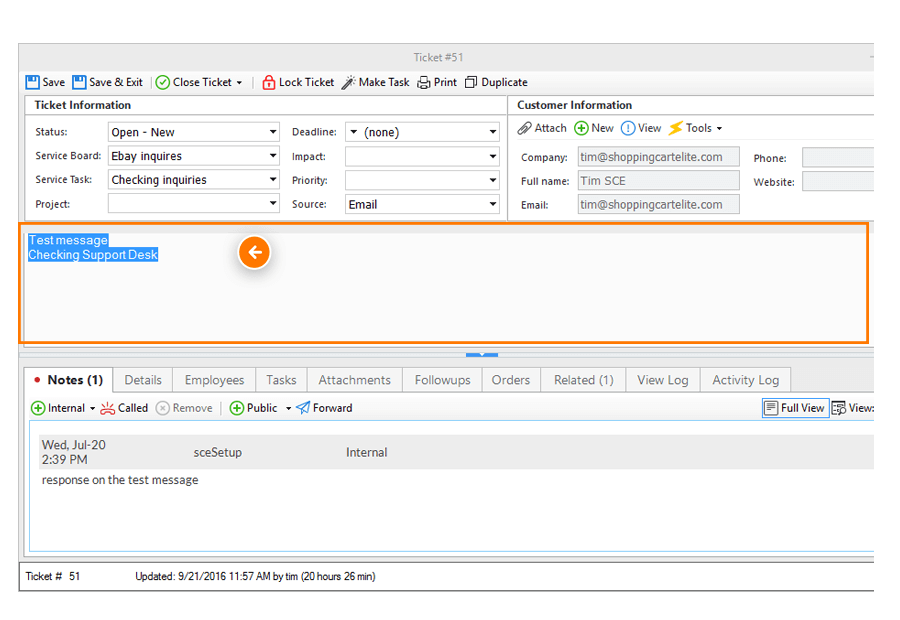Click the Website input field

(838, 181)
